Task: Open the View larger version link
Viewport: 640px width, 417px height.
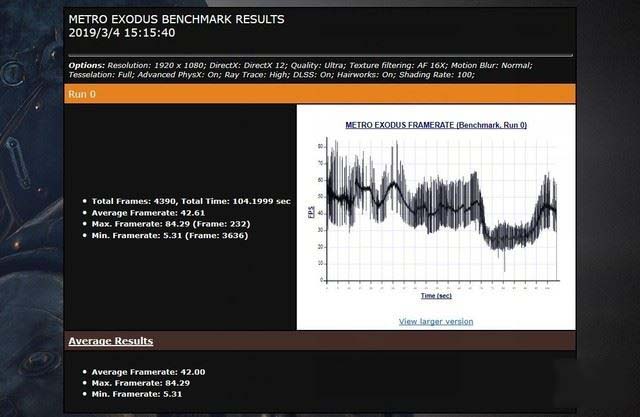Action: 435,321
